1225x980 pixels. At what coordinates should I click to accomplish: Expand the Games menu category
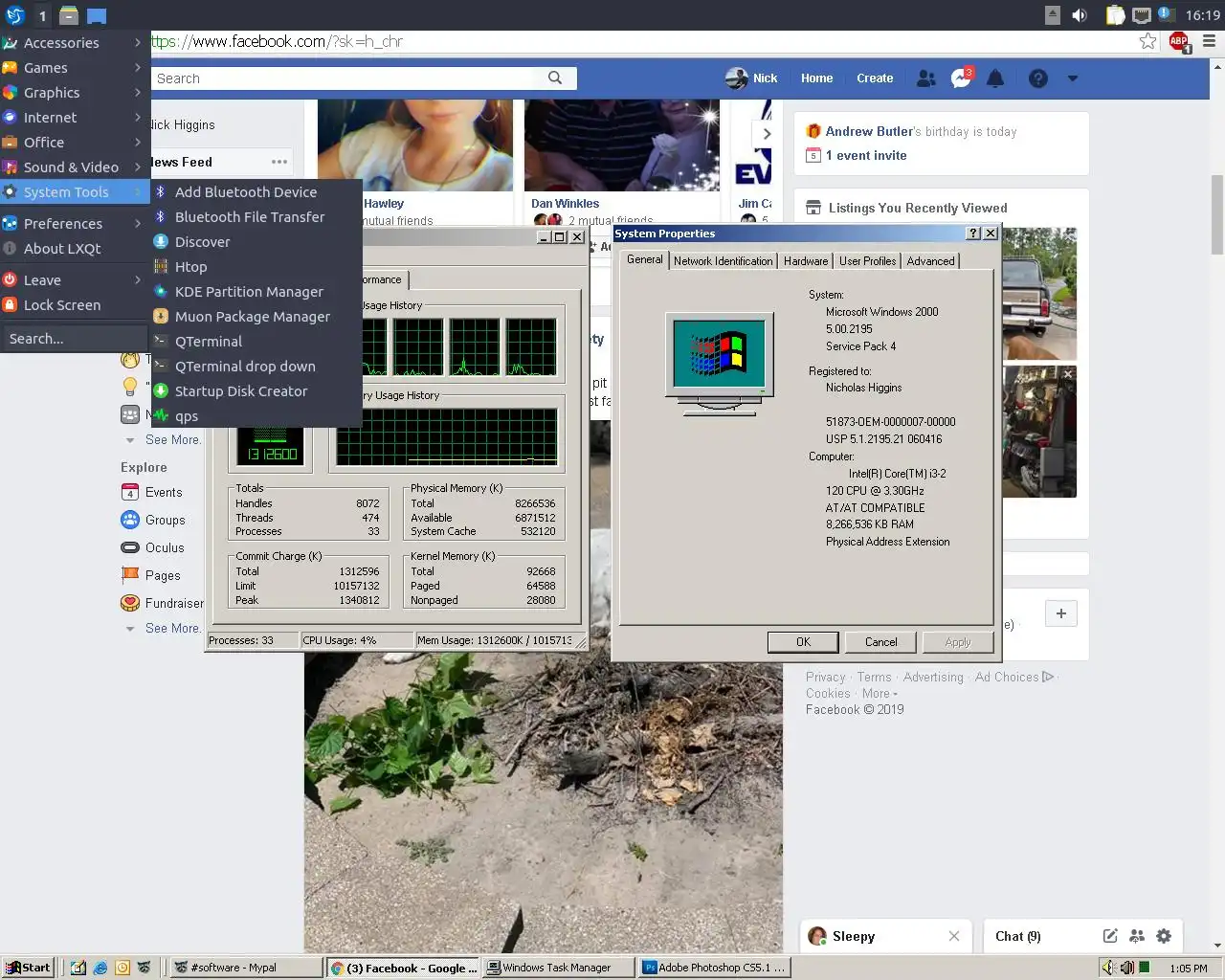tap(75, 68)
